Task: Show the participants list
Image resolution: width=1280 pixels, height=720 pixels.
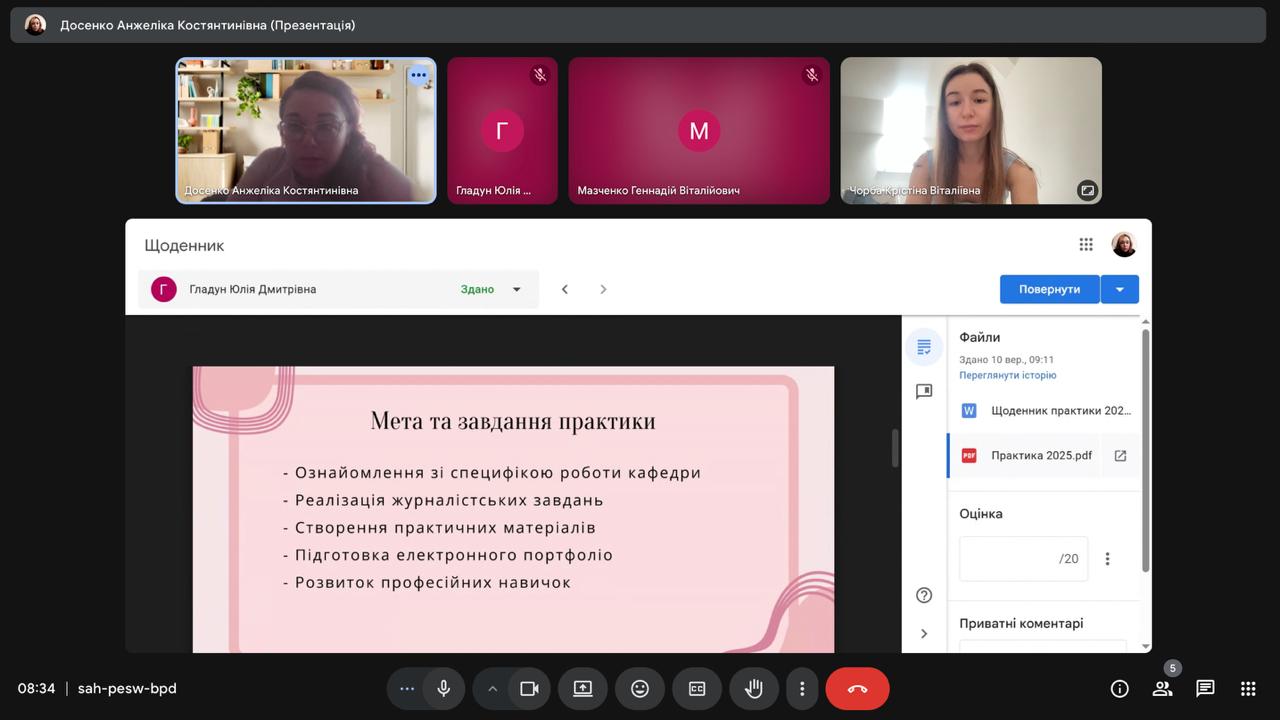Action: (x=1162, y=688)
